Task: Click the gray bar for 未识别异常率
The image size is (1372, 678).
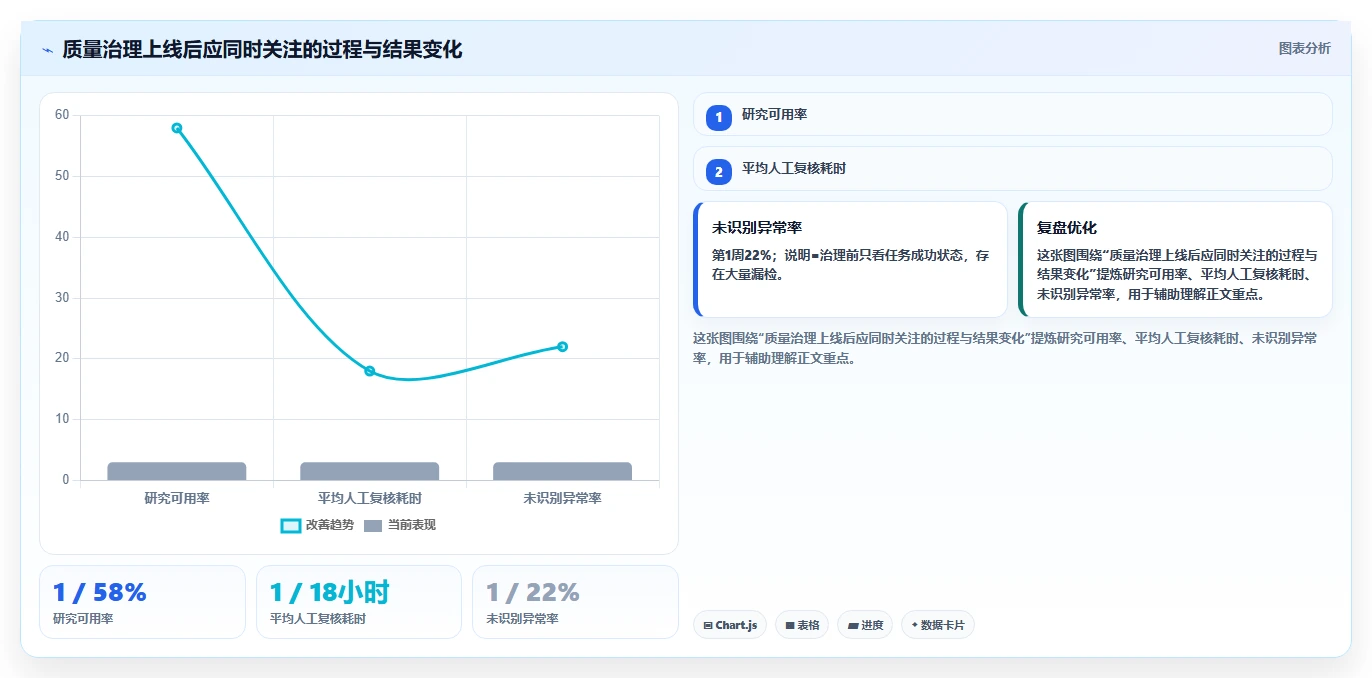Action: point(562,471)
